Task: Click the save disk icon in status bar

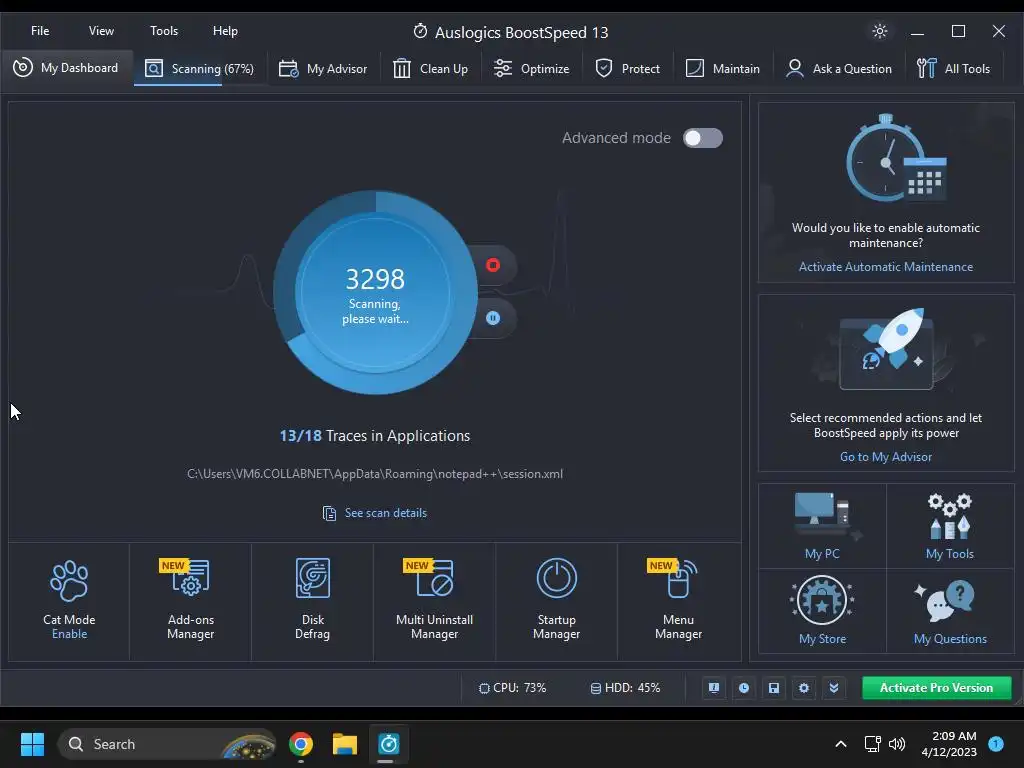Action: pos(774,688)
